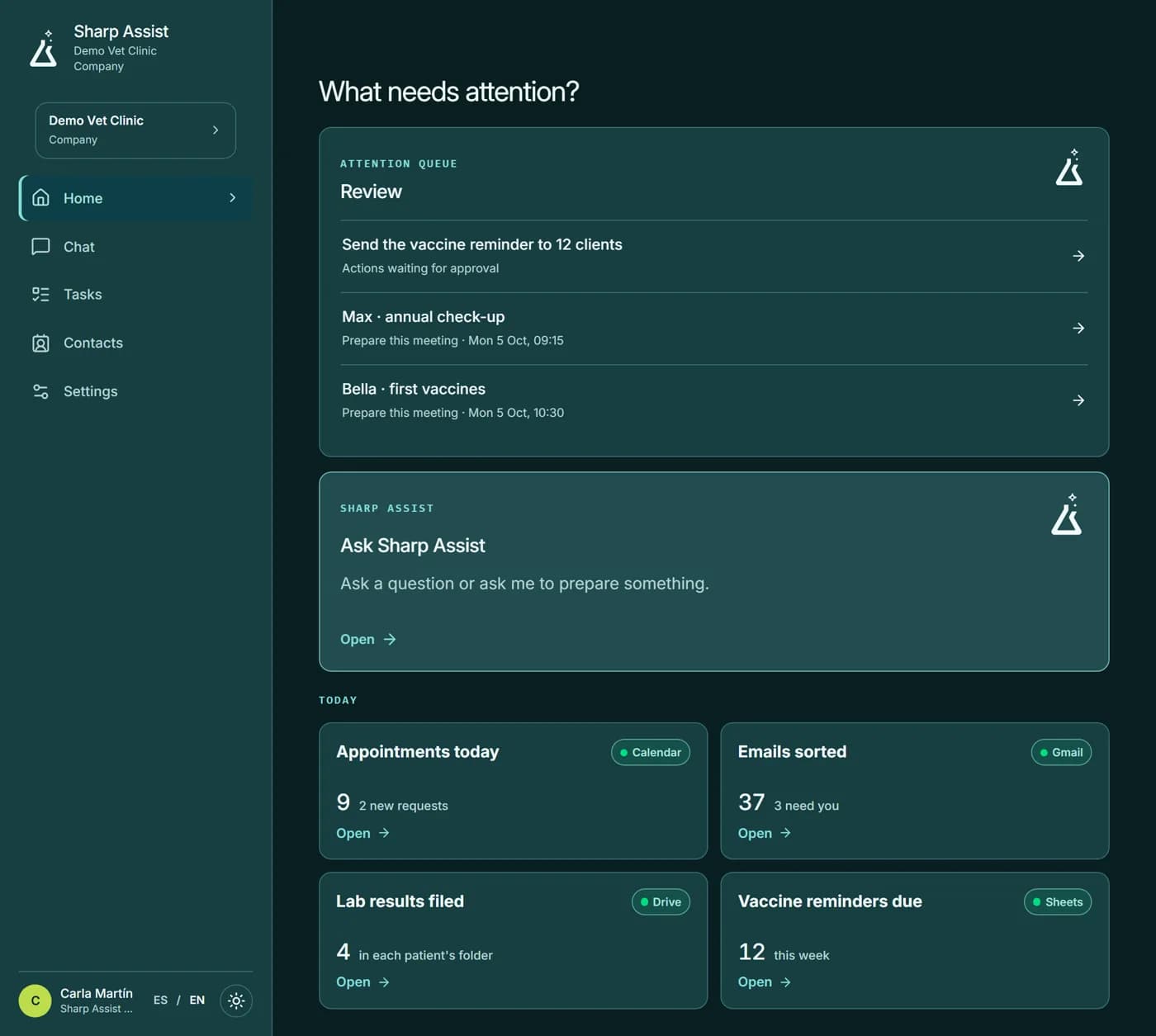Open Appointments today card
Screen dimensions: 1156x1036
tap(362, 834)
